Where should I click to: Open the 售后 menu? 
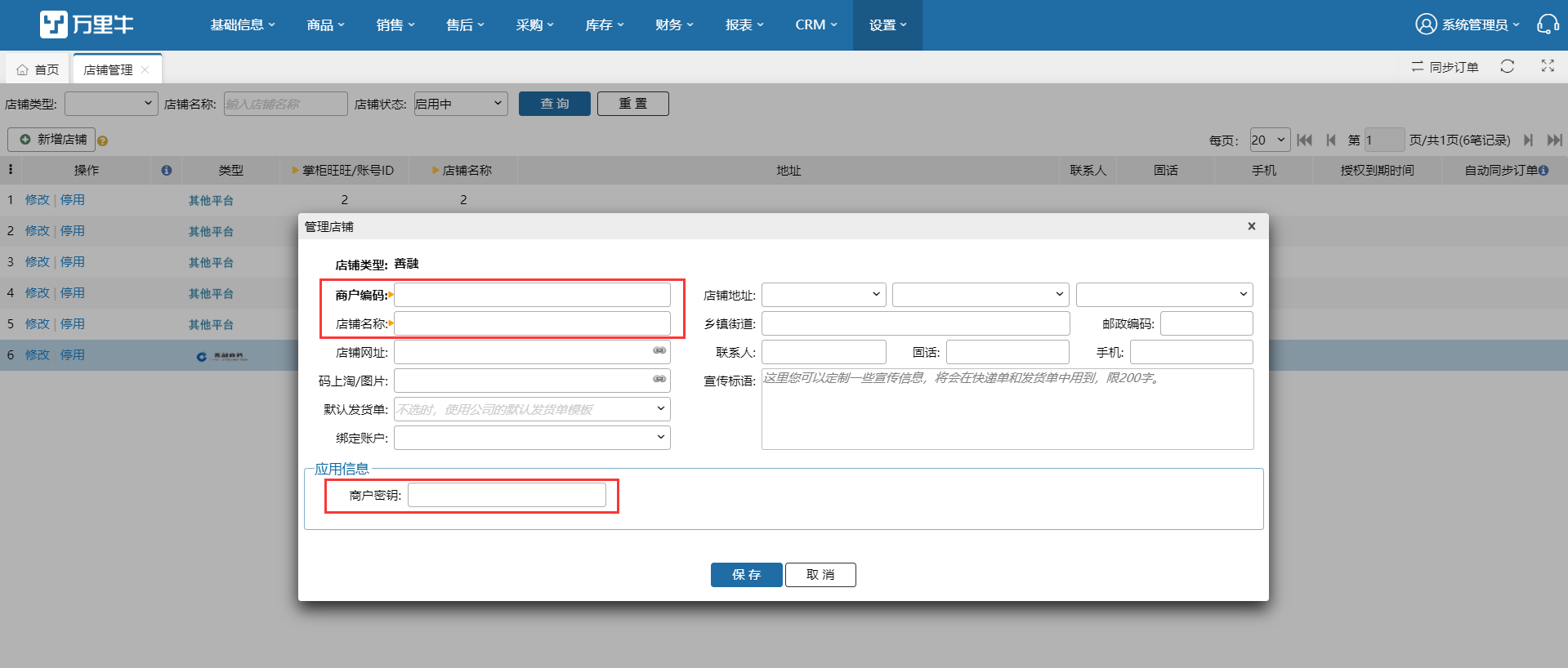click(x=465, y=24)
